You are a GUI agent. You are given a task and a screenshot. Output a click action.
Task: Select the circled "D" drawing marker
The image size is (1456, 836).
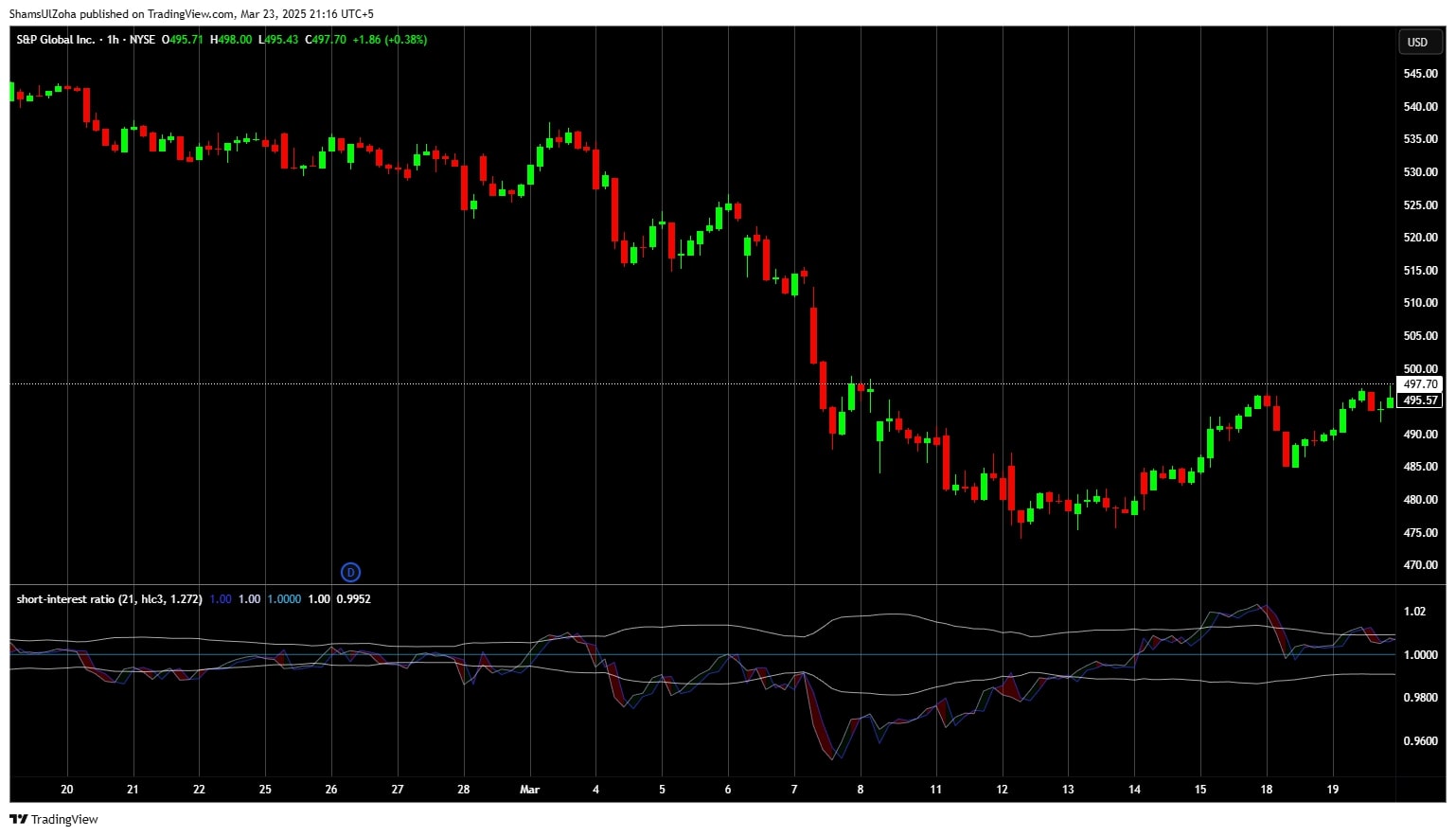tap(350, 572)
